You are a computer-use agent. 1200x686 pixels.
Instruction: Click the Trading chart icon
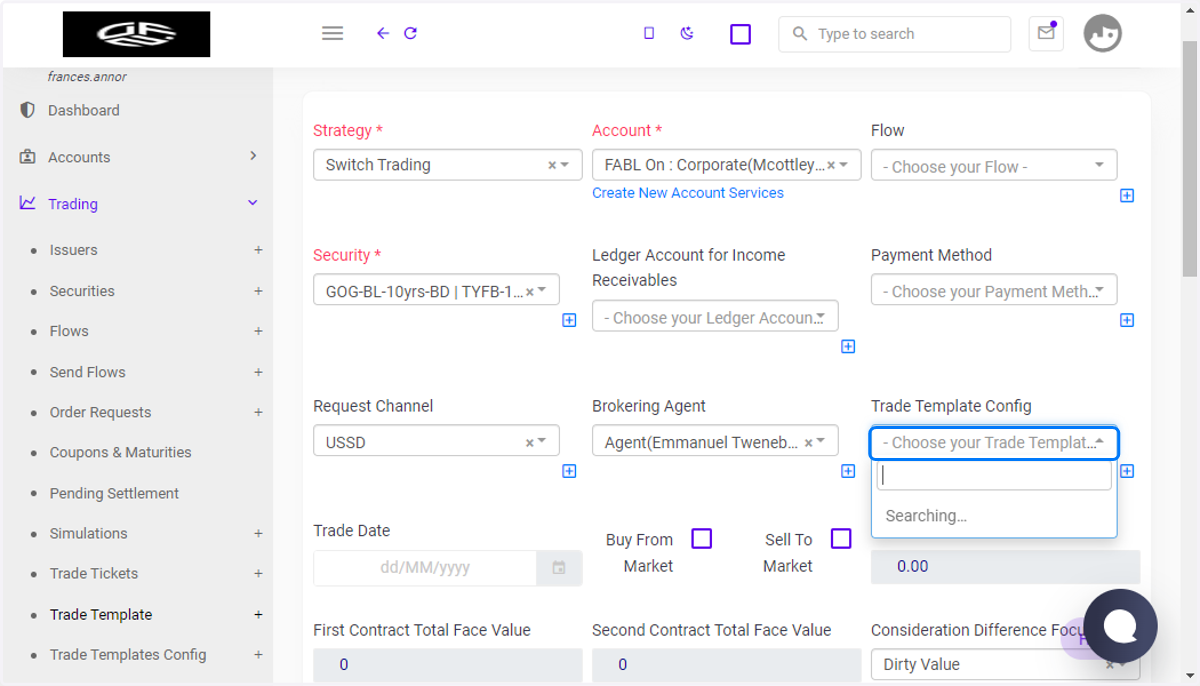(27, 203)
